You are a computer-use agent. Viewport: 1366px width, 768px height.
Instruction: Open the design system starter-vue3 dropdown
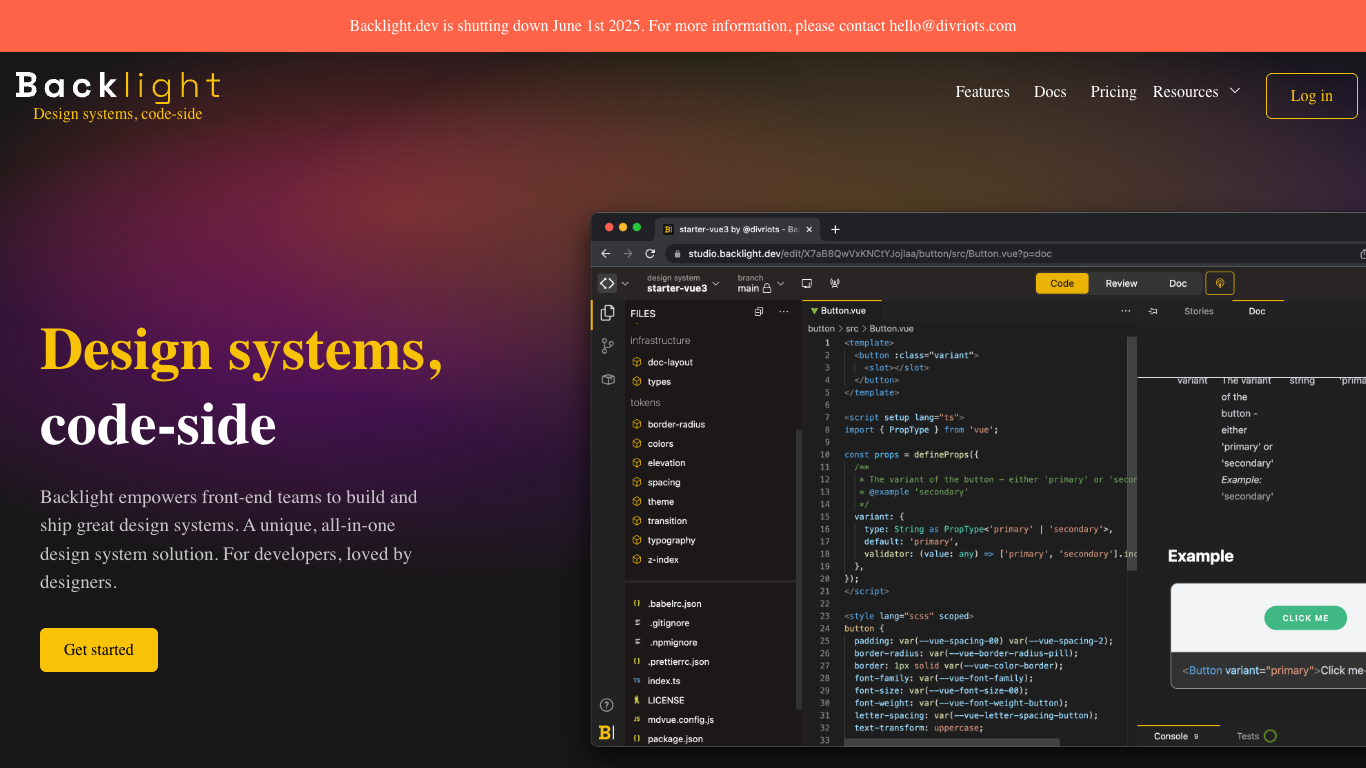point(682,284)
